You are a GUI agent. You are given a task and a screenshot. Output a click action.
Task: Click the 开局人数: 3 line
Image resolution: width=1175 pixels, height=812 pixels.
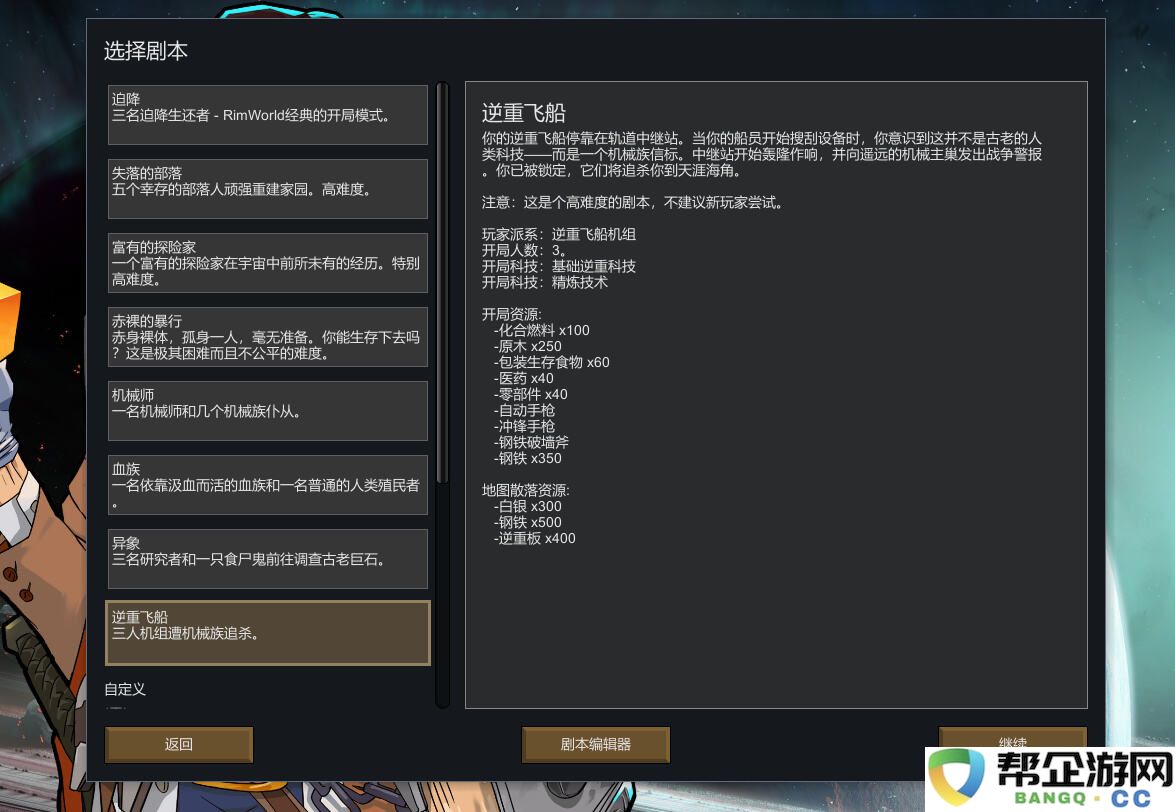[x=524, y=250]
